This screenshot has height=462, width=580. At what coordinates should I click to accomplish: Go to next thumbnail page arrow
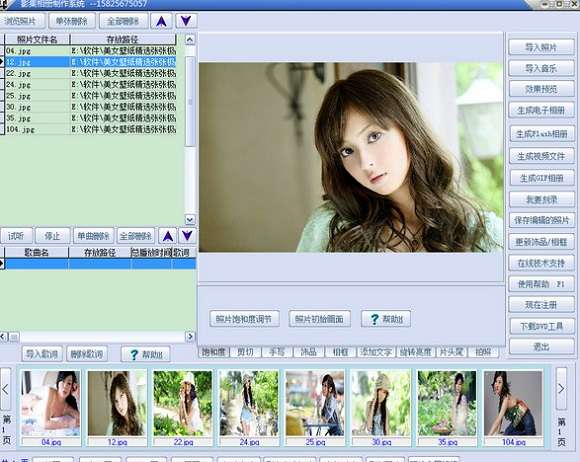click(561, 388)
